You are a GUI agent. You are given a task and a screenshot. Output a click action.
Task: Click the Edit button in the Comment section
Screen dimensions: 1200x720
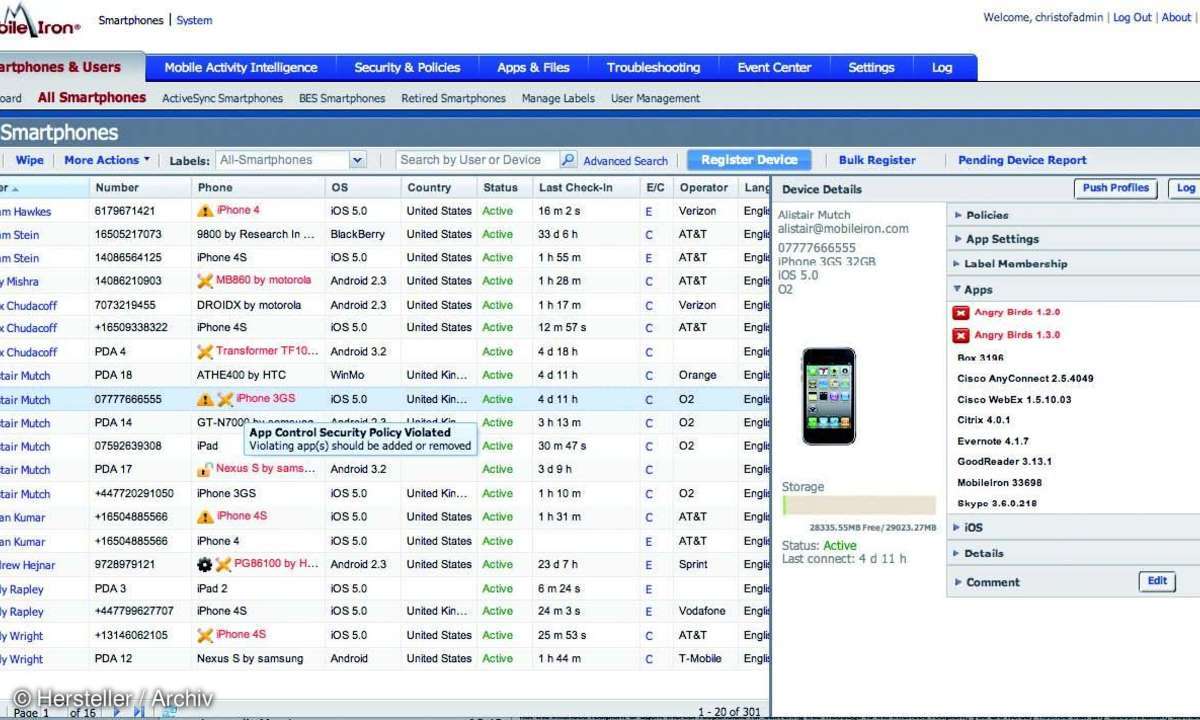[x=1157, y=581]
